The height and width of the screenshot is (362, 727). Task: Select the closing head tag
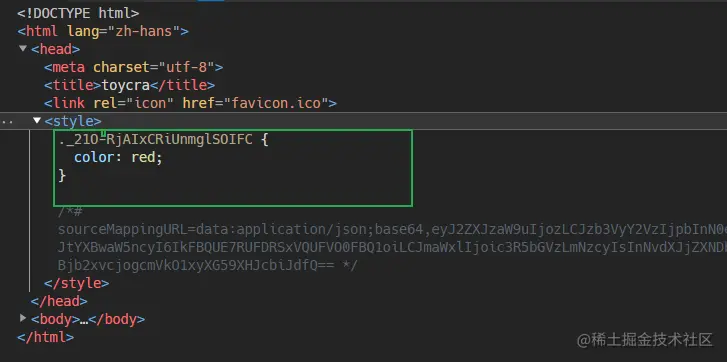[59, 301]
